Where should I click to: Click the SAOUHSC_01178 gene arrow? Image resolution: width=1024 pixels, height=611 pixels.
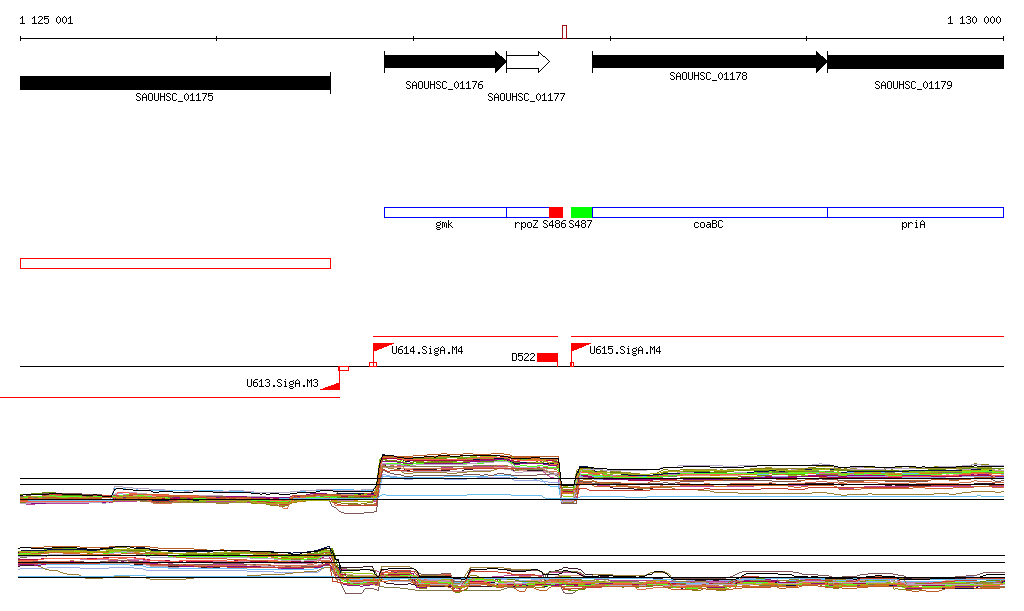[x=709, y=62]
